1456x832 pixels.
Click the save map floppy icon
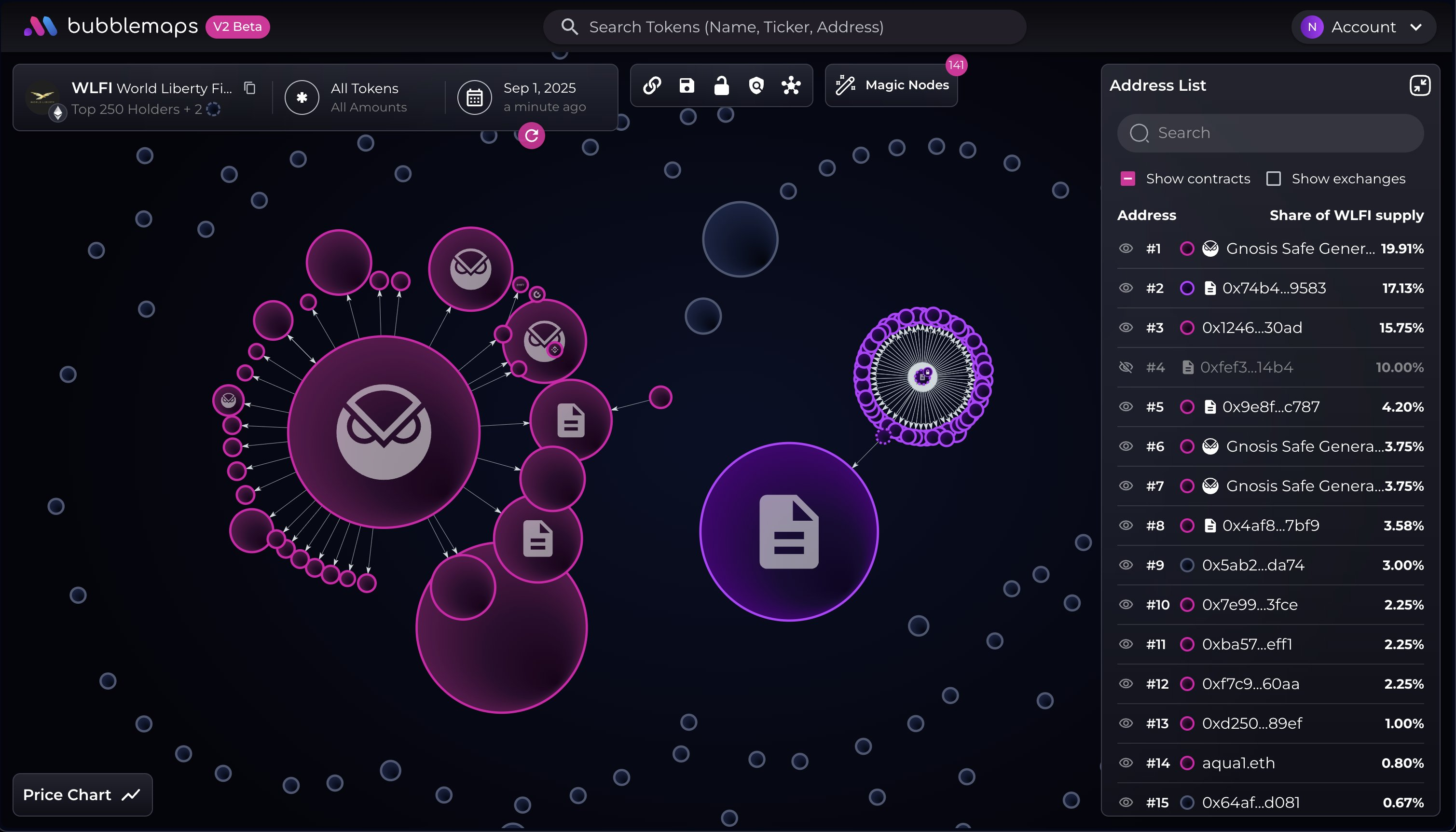point(687,86)
